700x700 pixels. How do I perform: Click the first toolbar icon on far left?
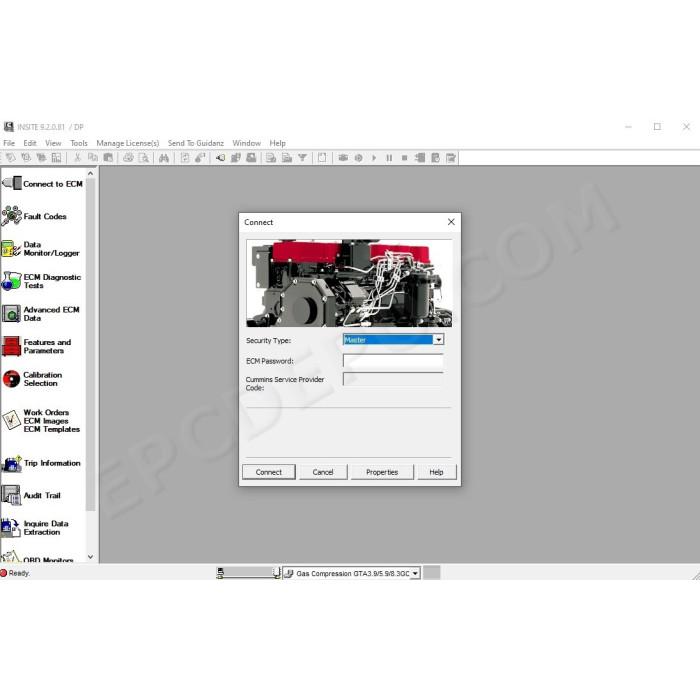11,158
